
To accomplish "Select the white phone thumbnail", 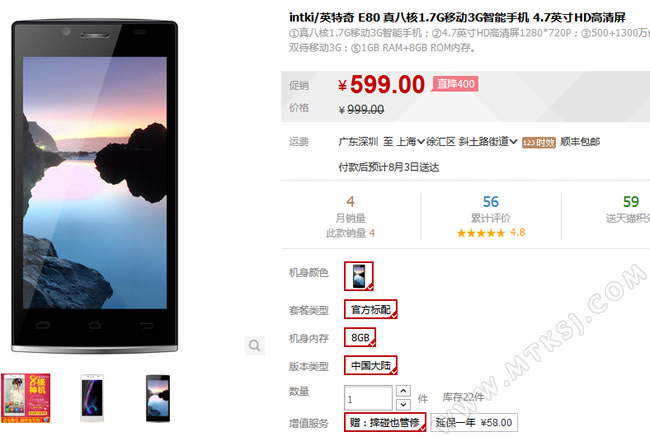I will pos(92,398).
